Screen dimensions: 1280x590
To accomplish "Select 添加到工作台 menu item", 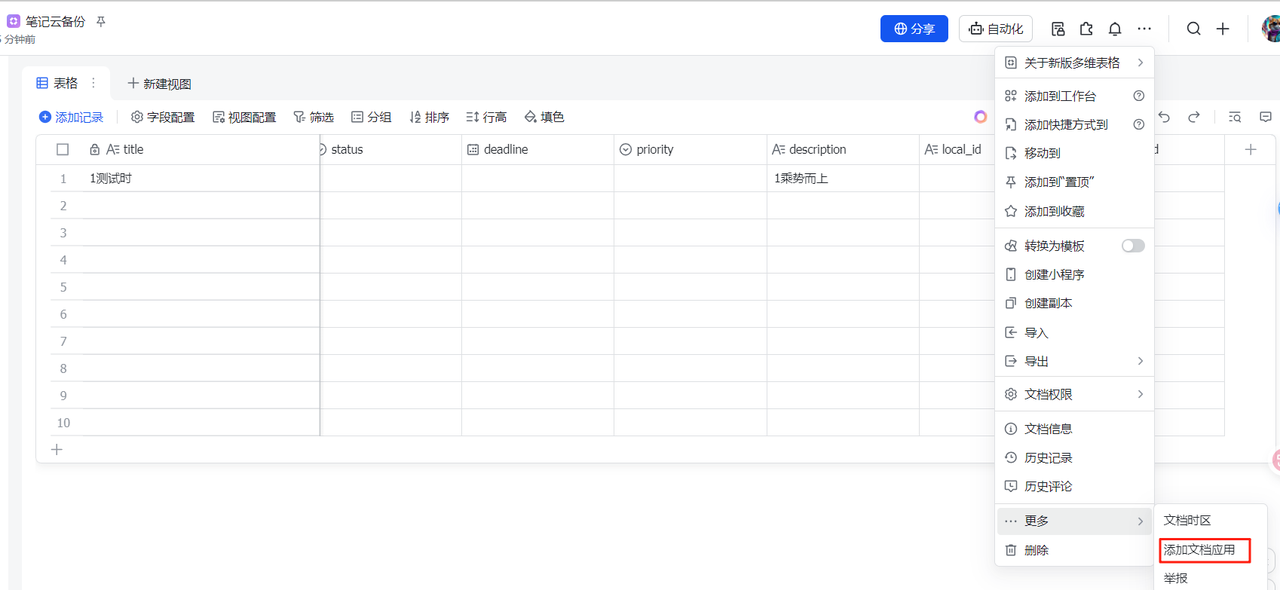I will [1075, 96].
